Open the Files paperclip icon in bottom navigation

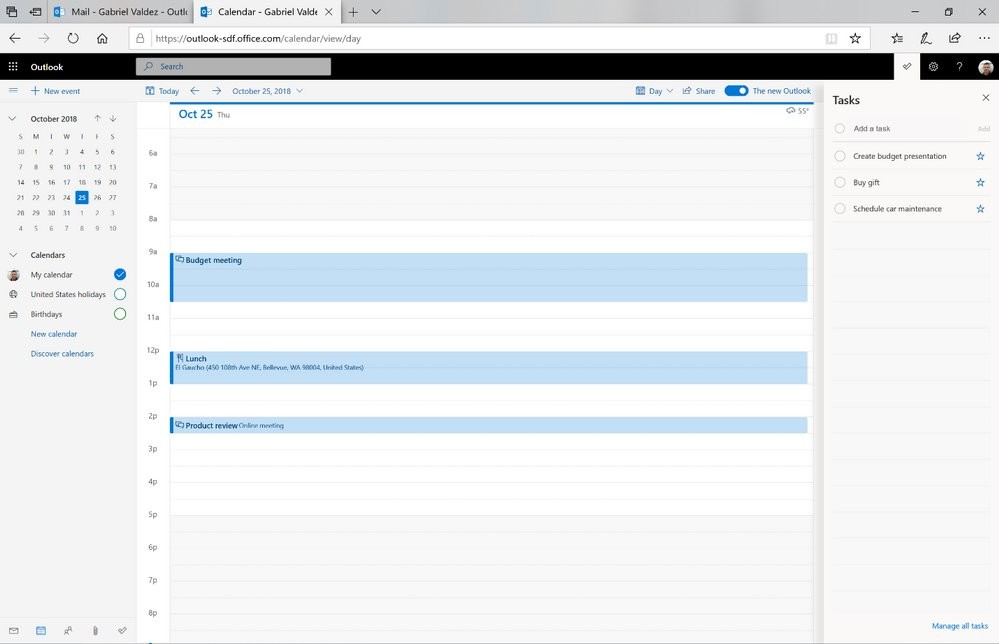[95, 631]
